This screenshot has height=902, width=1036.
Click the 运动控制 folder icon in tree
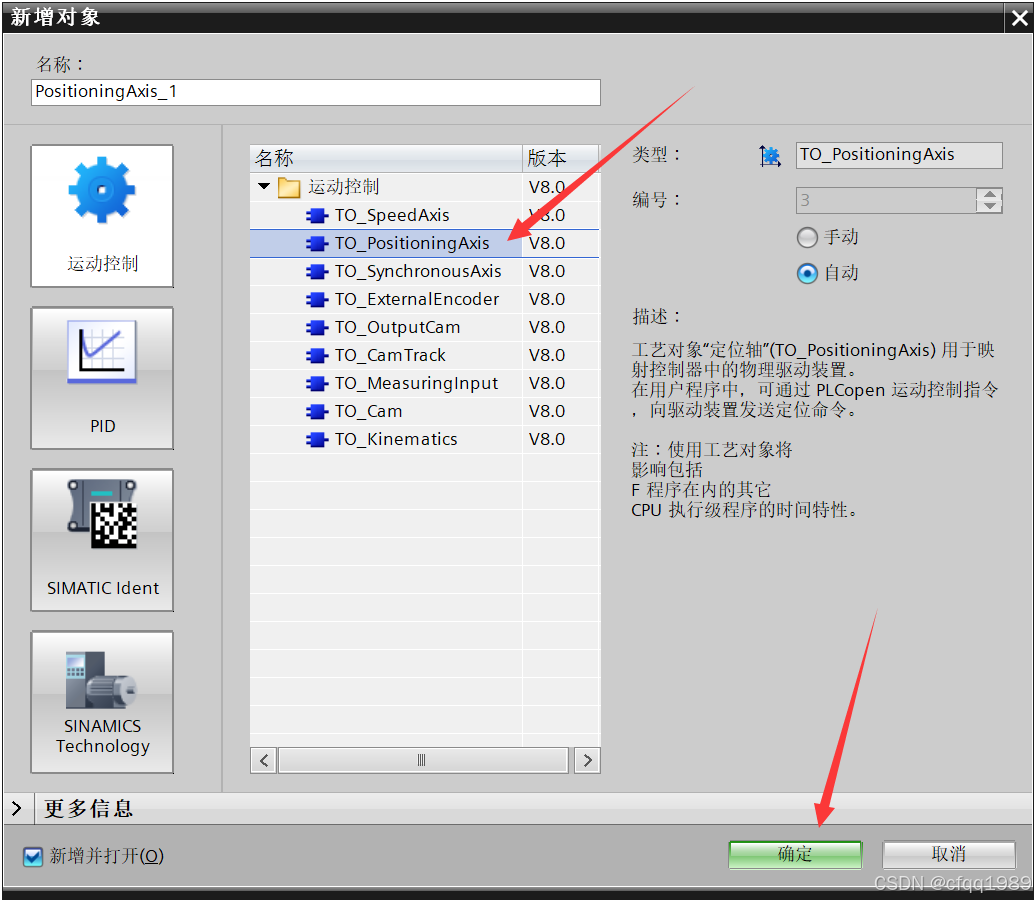point(289,188)
